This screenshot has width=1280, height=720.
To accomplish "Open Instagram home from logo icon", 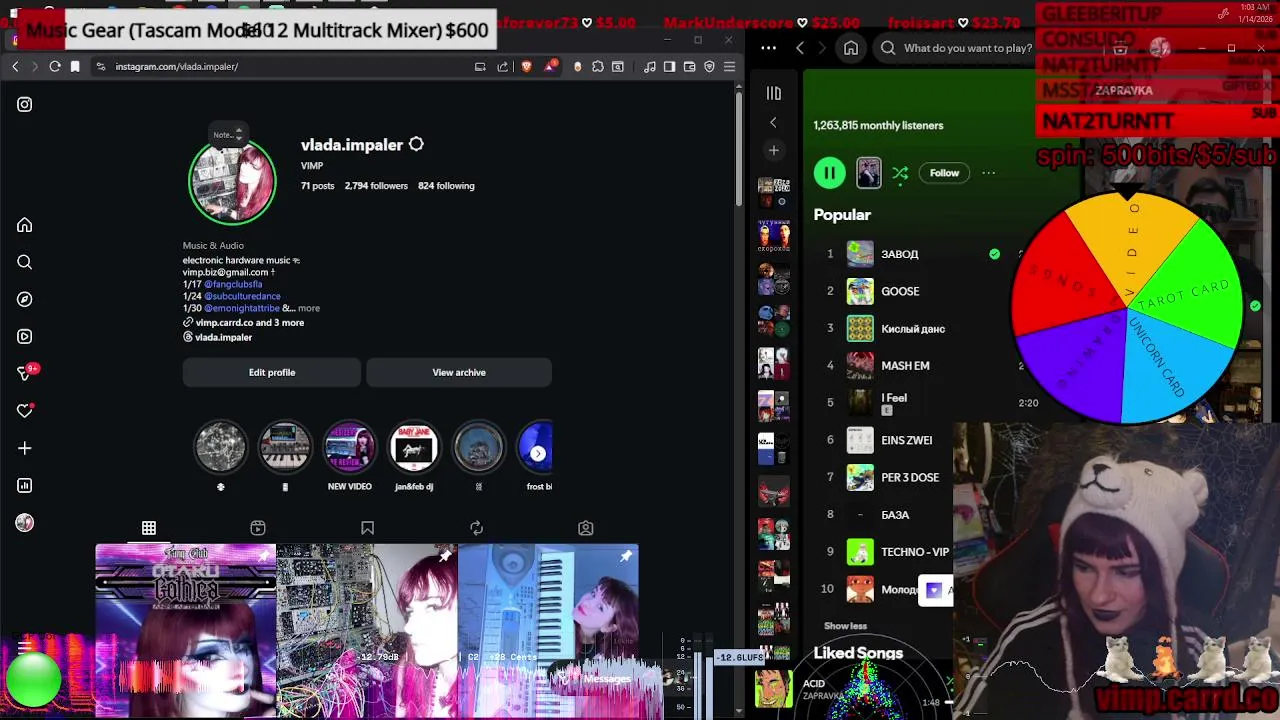I will pos(24,104).
